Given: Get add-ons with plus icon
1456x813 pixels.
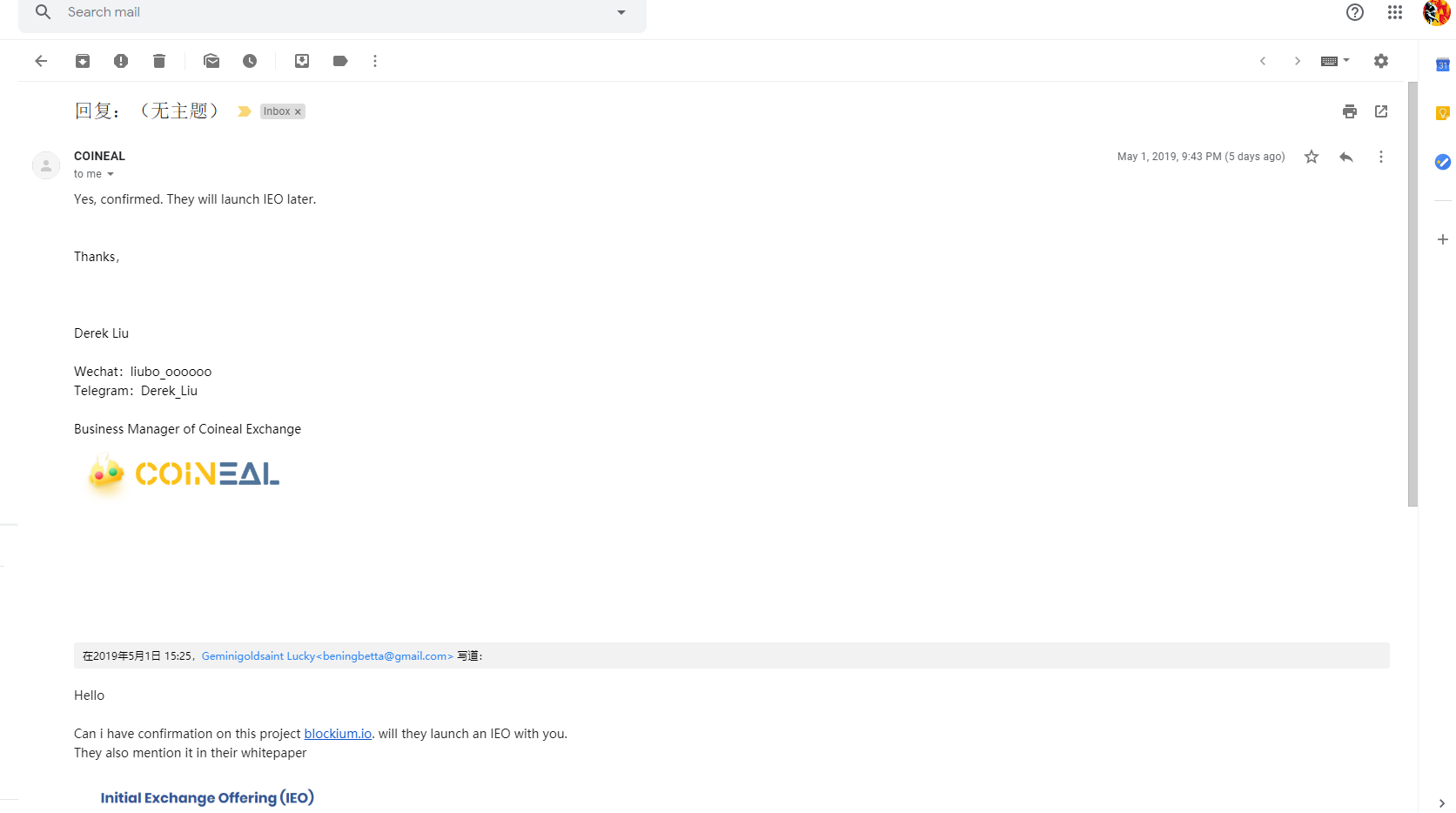Looking at the screenshot, I should click(1442, 239).
